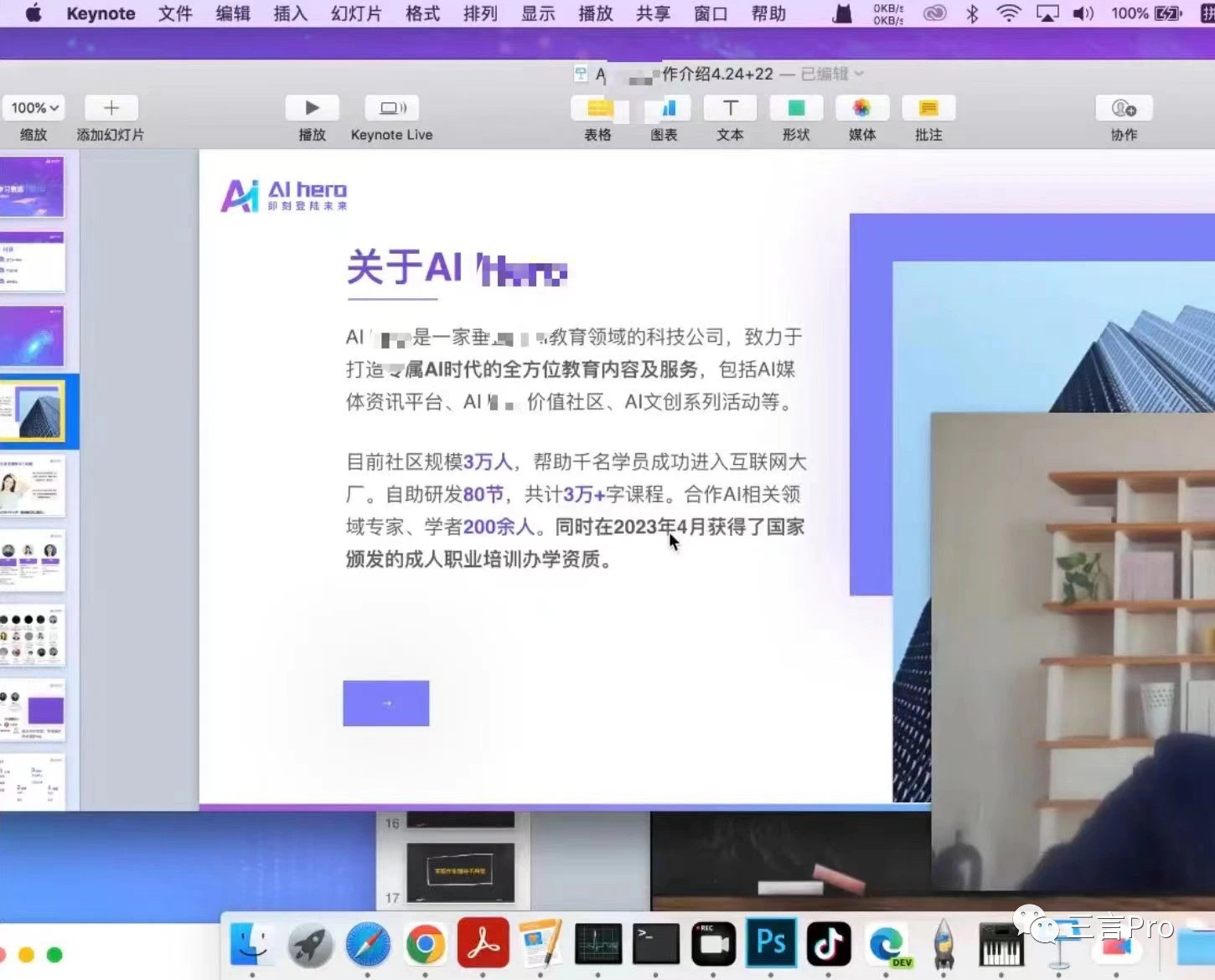Screen dimensions: 1215x980
Task: Click the 协作 collaborate icon
Action: click(1124, 108)
